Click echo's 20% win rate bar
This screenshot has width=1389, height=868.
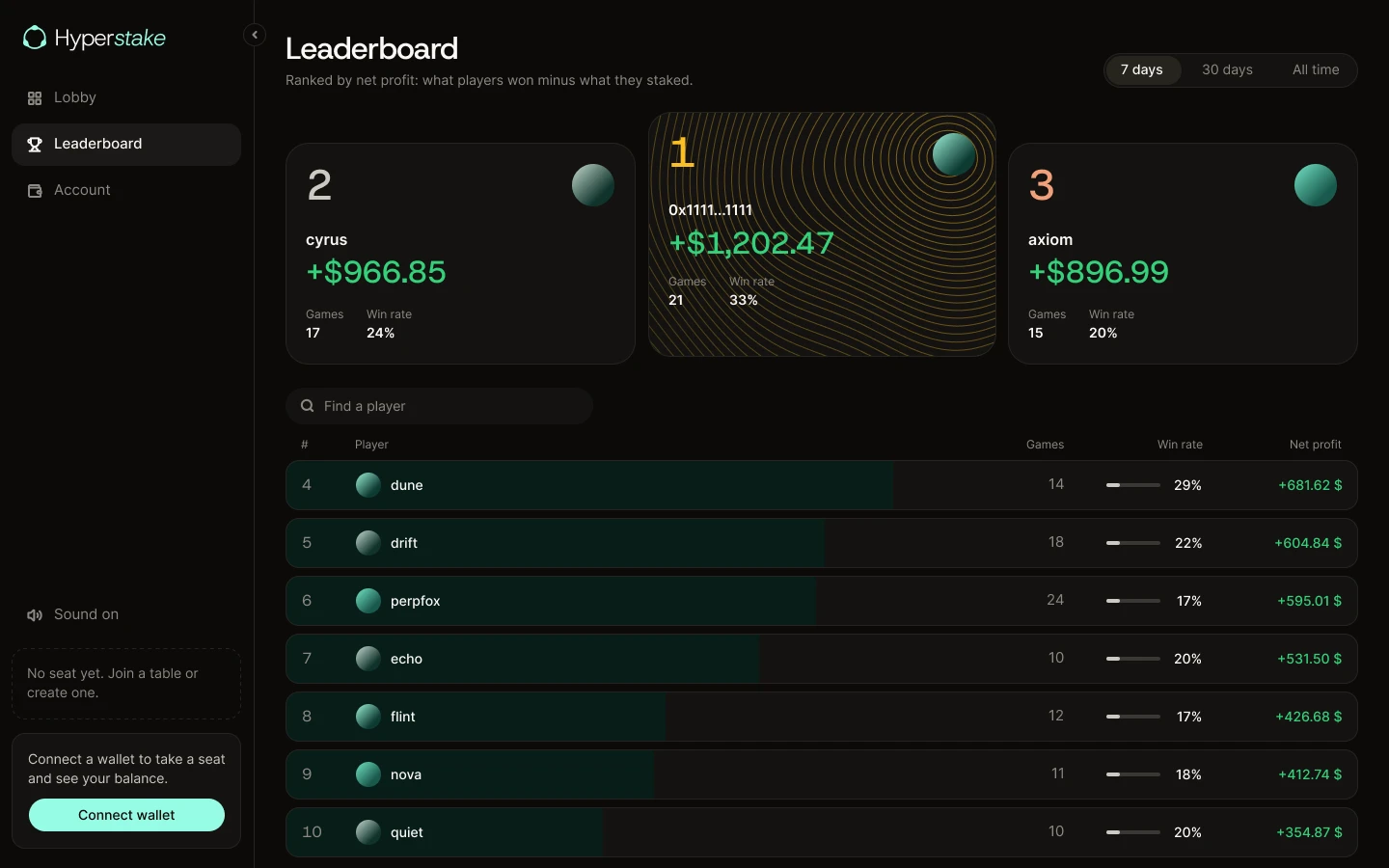pos(1133,659)
